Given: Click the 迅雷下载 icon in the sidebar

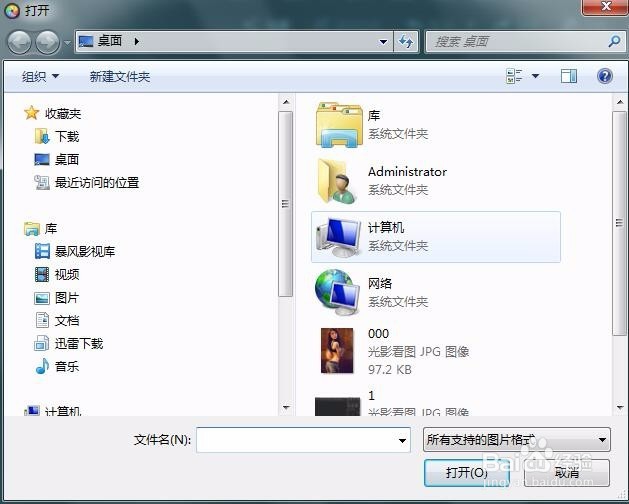Looking at the screenshot, I should [42, 343].
